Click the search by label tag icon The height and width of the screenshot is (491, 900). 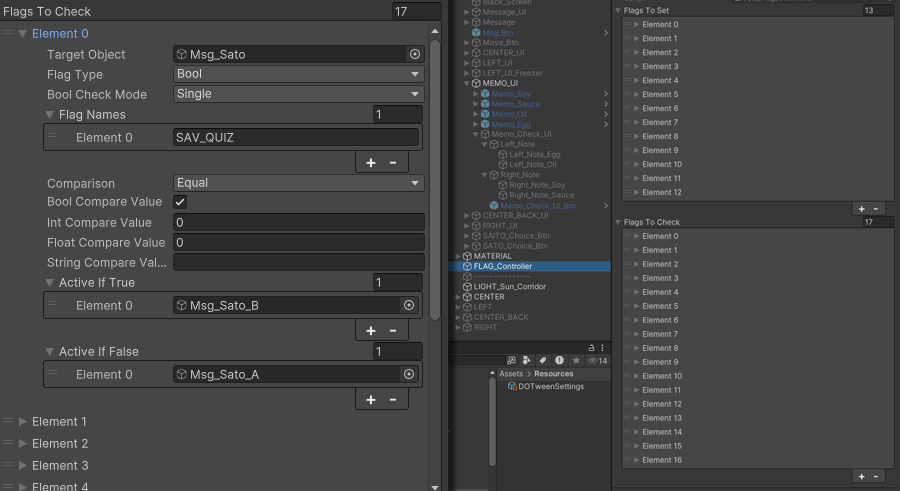[544, 360]
